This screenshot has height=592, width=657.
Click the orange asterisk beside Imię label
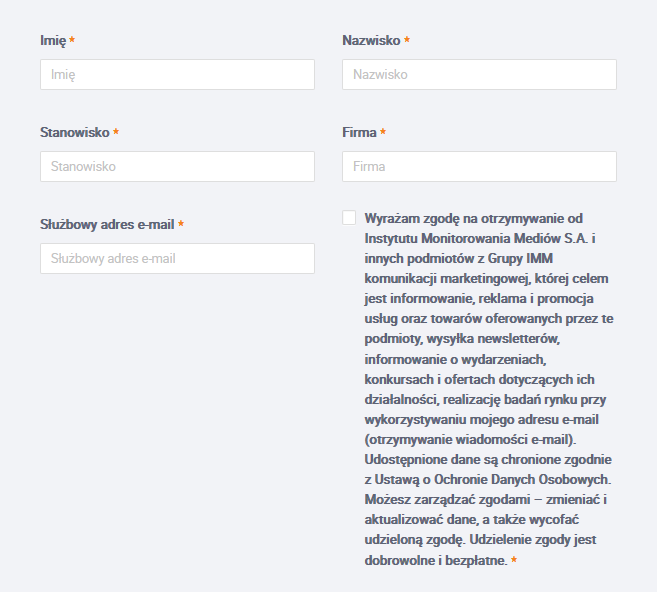click(x=72, y=39)
